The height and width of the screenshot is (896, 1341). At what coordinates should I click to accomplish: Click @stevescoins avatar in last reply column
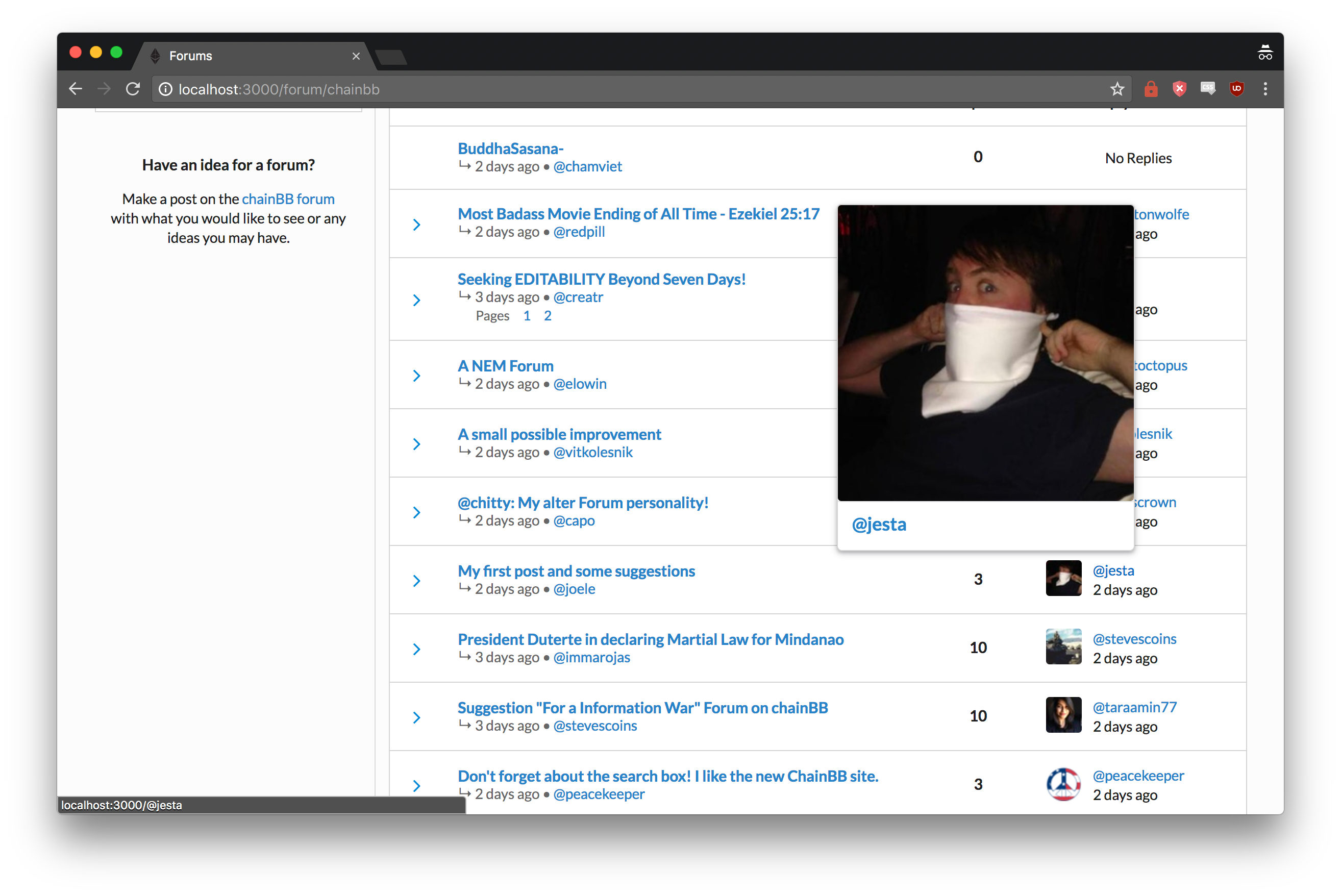coord(1063,646)
